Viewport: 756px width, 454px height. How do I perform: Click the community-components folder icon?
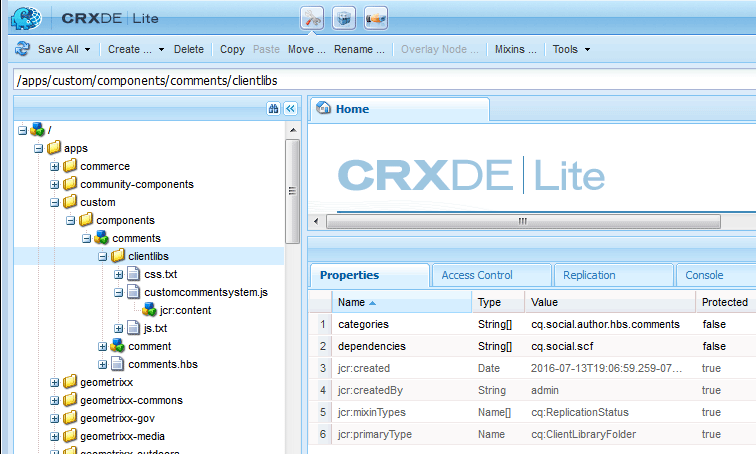click(x=70, y=184)
